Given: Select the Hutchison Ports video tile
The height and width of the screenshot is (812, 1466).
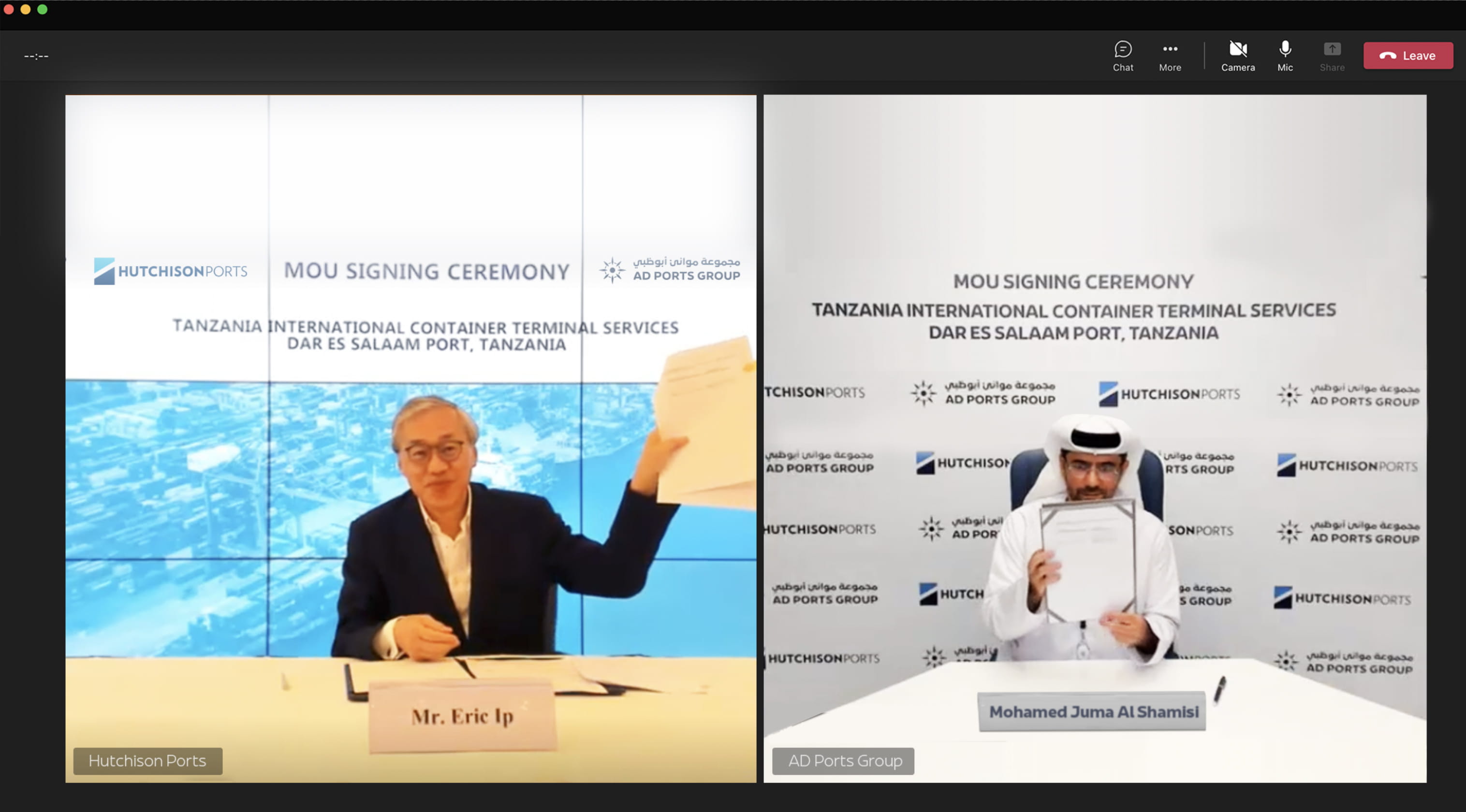Looking at the screenshot, I should 411,438.
